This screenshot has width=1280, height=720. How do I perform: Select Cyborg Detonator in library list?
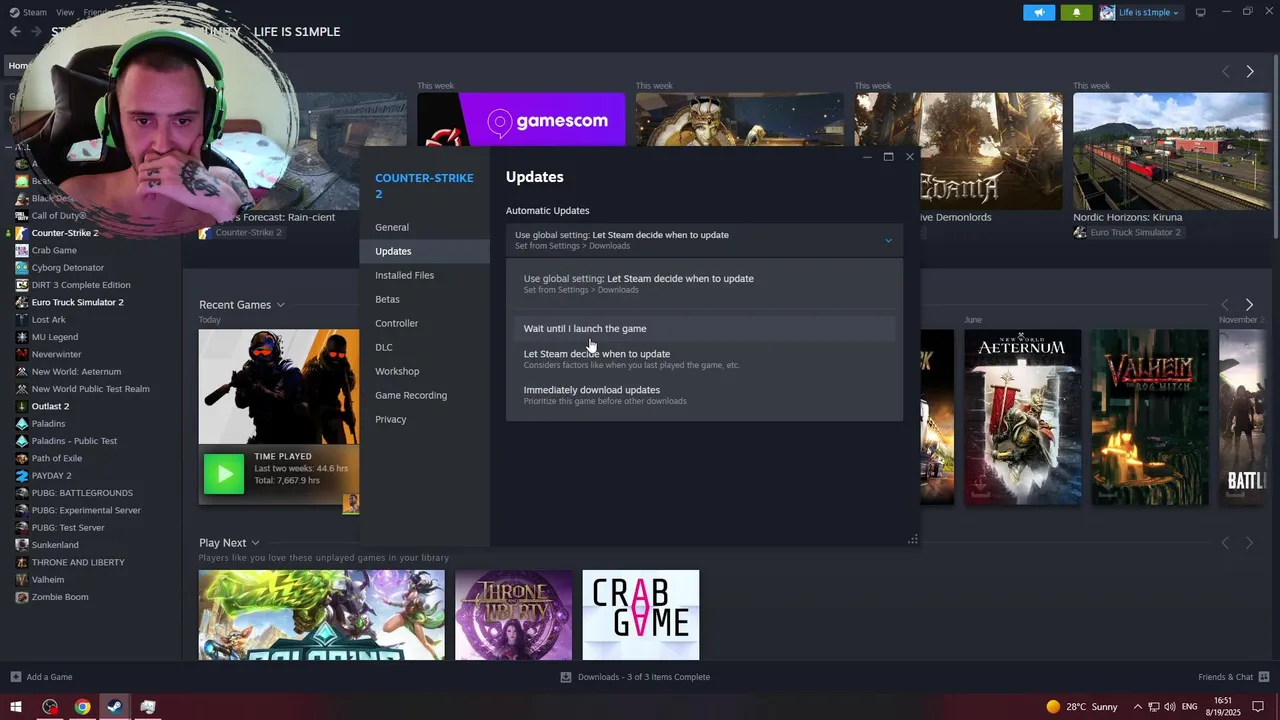[68, 267]
